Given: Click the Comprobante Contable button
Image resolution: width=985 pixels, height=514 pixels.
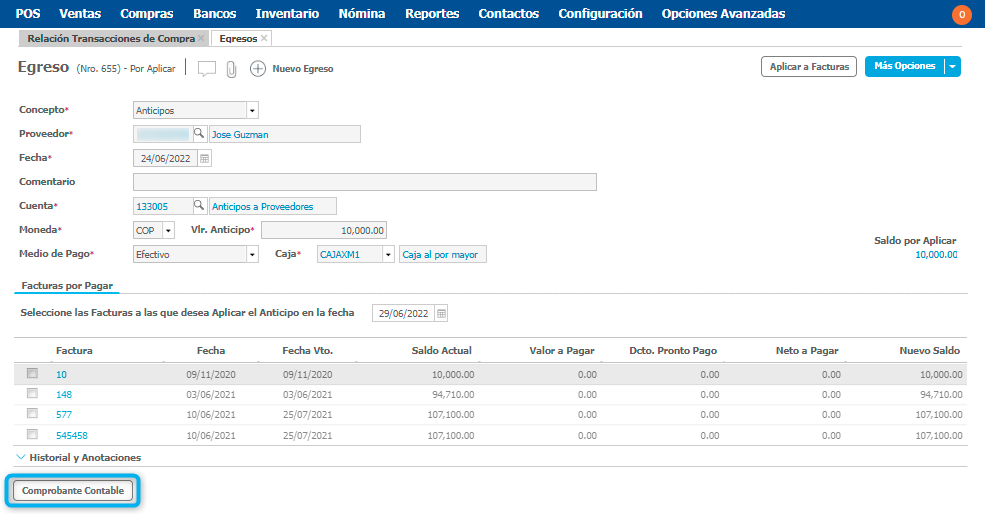Looking at the screenshot, I should point(73,491).
